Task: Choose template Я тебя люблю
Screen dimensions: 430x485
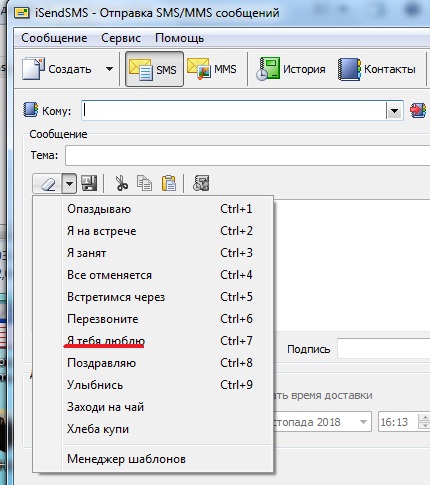Action: [153, 341]
